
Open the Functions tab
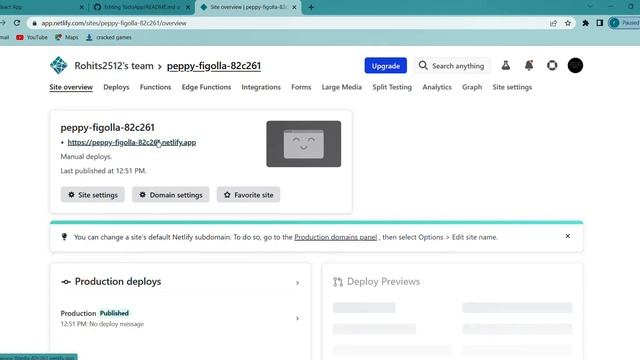[x=155, y=87]
